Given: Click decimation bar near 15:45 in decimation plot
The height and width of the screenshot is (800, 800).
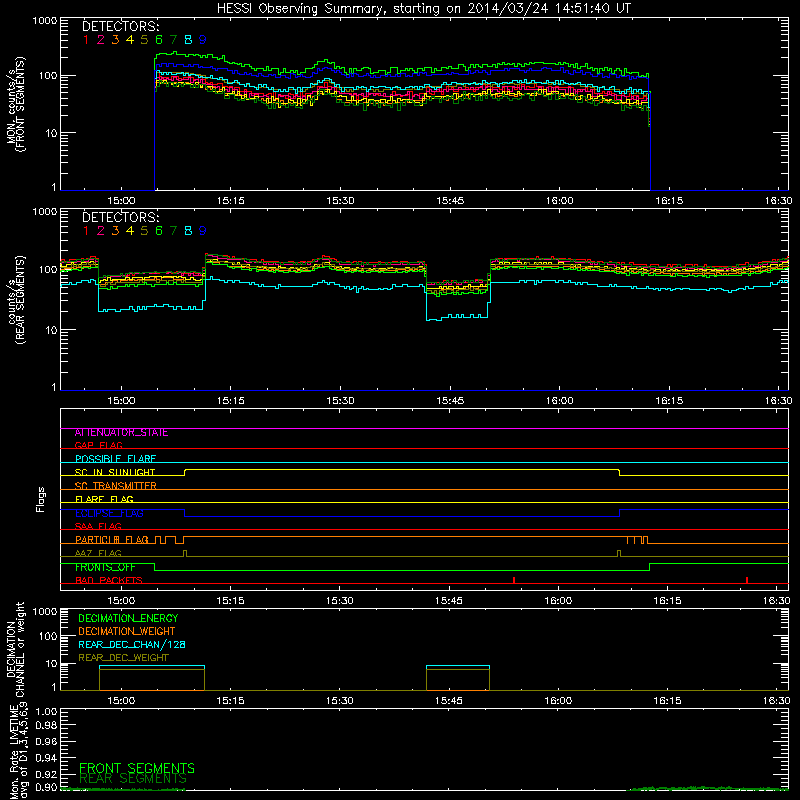Looking at the screenshot, I should (458, 678).
